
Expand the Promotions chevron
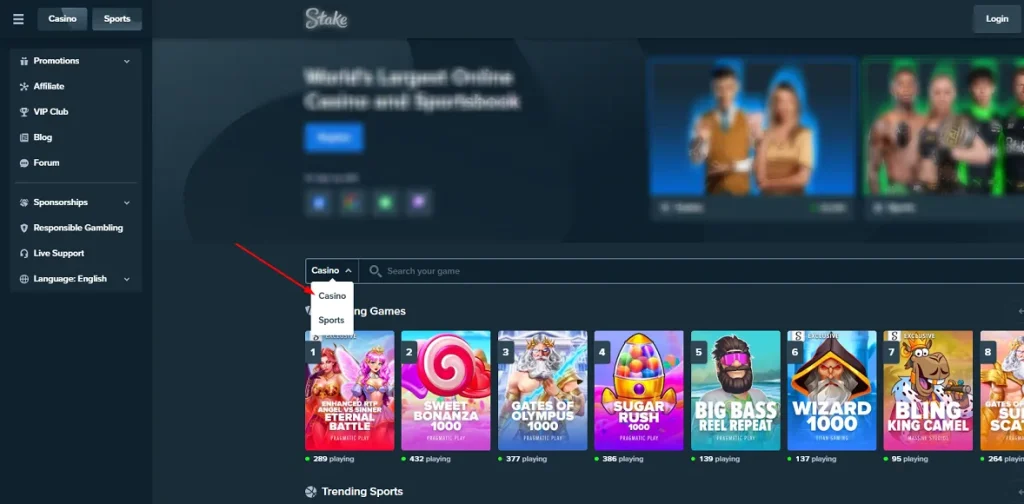(127, 61)
